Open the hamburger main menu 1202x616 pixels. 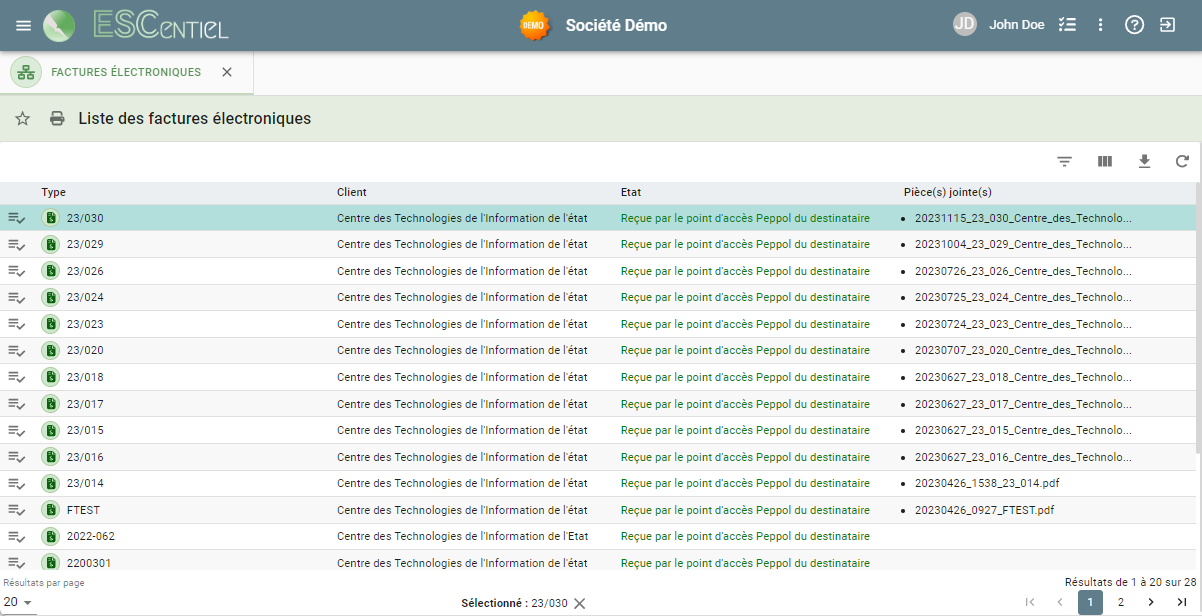(24, 25)
